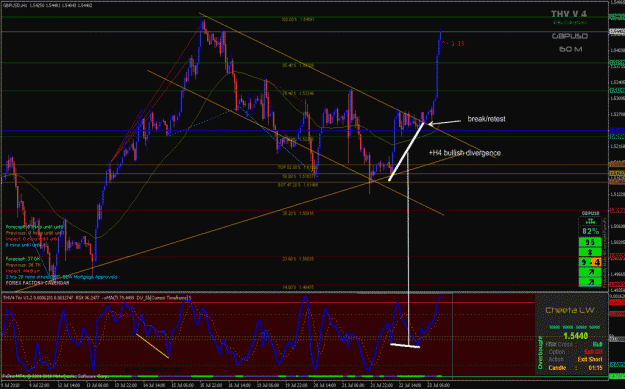Click the '38.20%' Fibonacci level label
The width and height of the screenshot is (625, 389).
tap(298, 213)
